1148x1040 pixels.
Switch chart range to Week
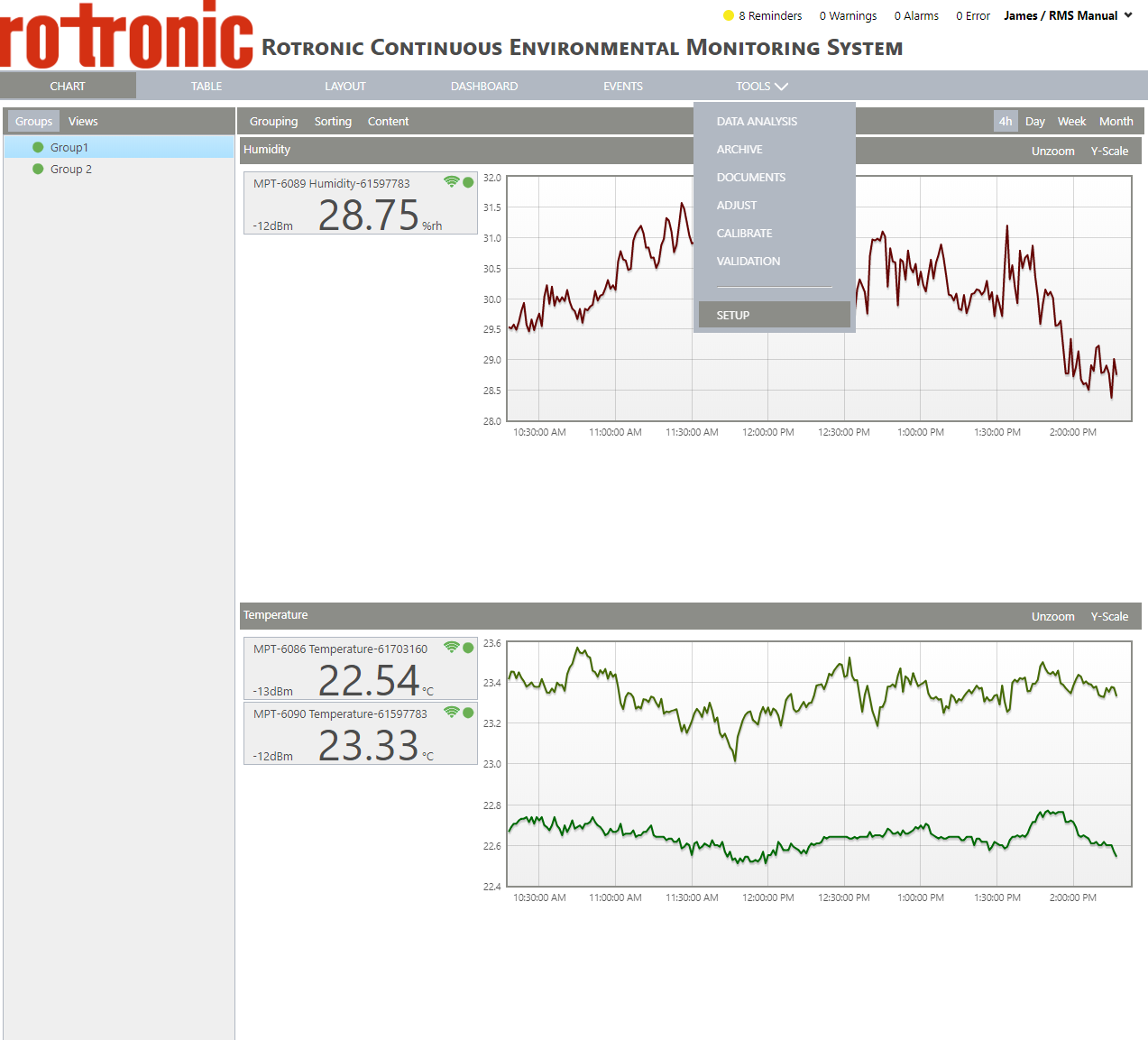[x=1071, y=121]
